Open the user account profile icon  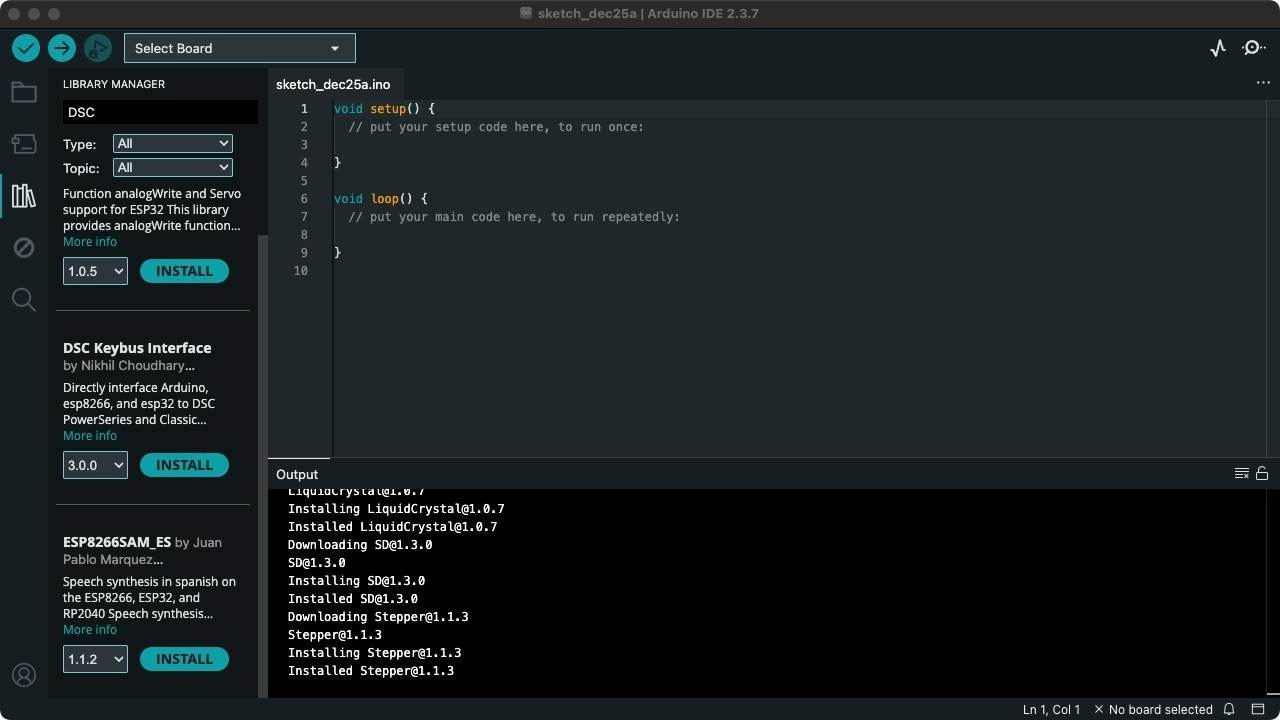(24, 676)
